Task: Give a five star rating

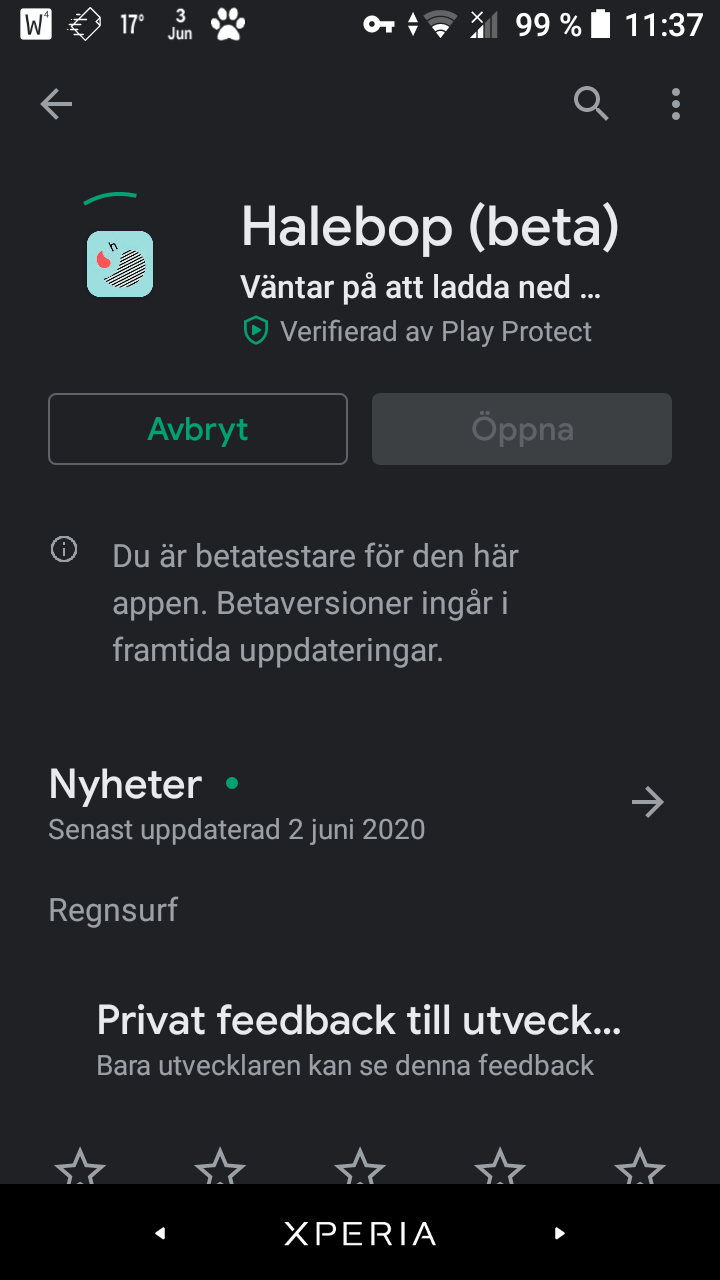Action: tap(640, 1168)
